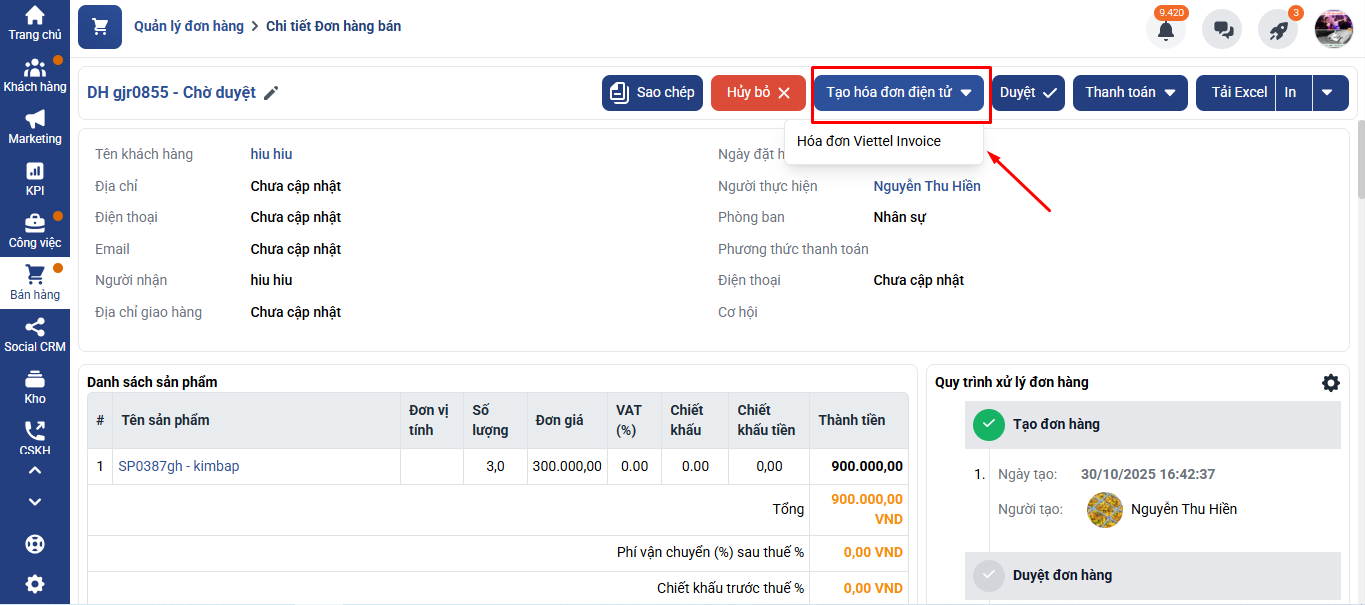Open the Kho warehouse module
Viewport: 1365px width, 605px height.
point(35,387)
